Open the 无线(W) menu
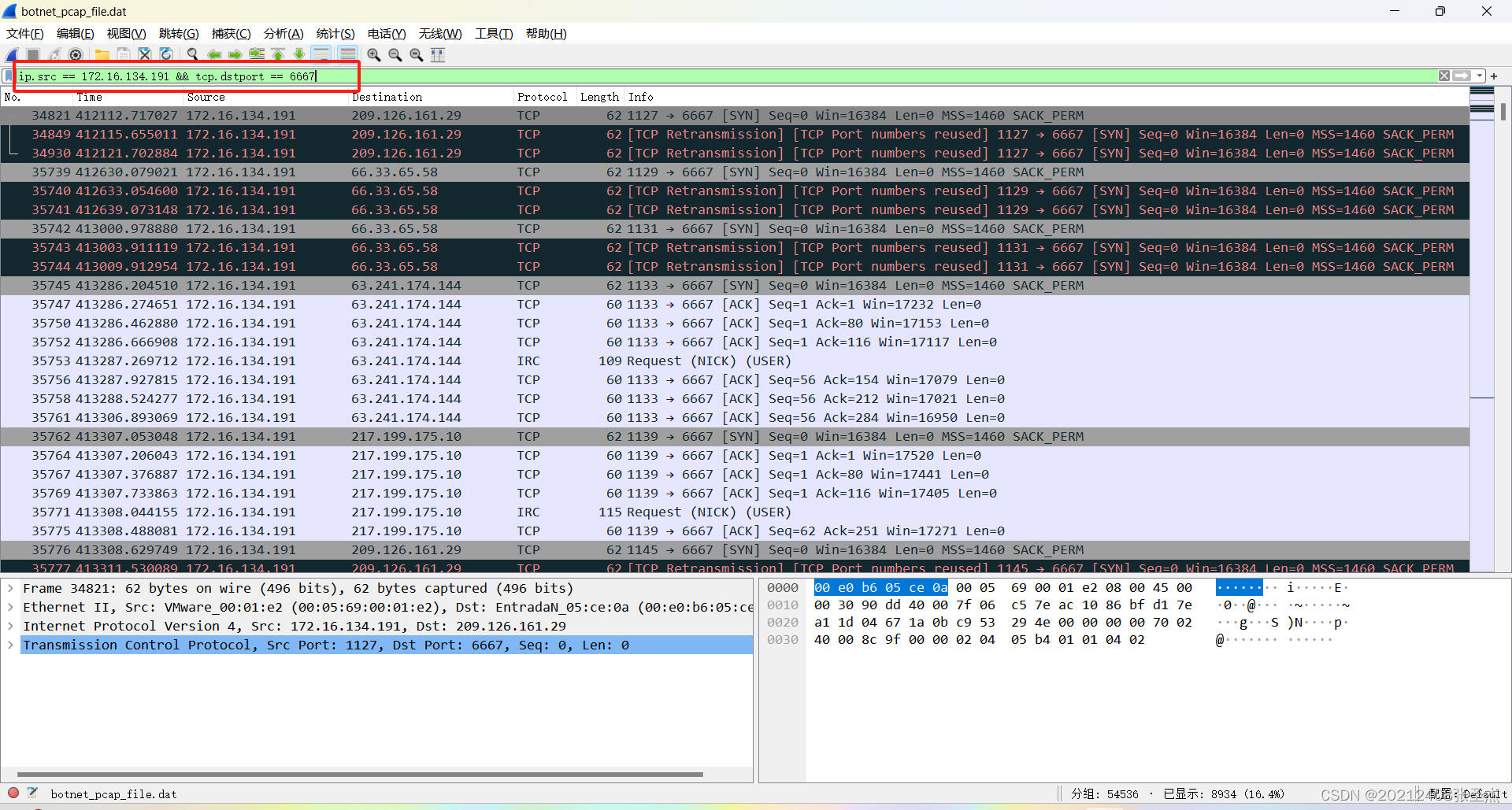Viewport: 1512px width, 810px height. pos(440,34)
